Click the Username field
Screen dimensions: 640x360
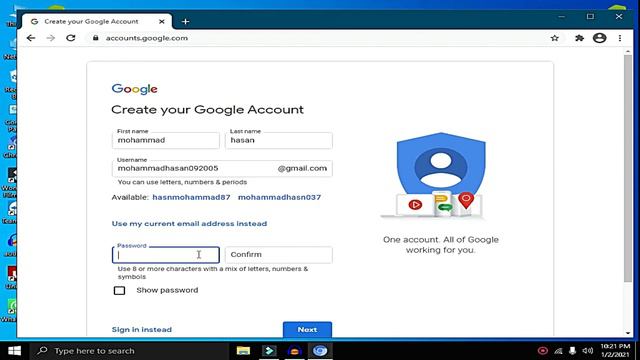pos(222,169)
